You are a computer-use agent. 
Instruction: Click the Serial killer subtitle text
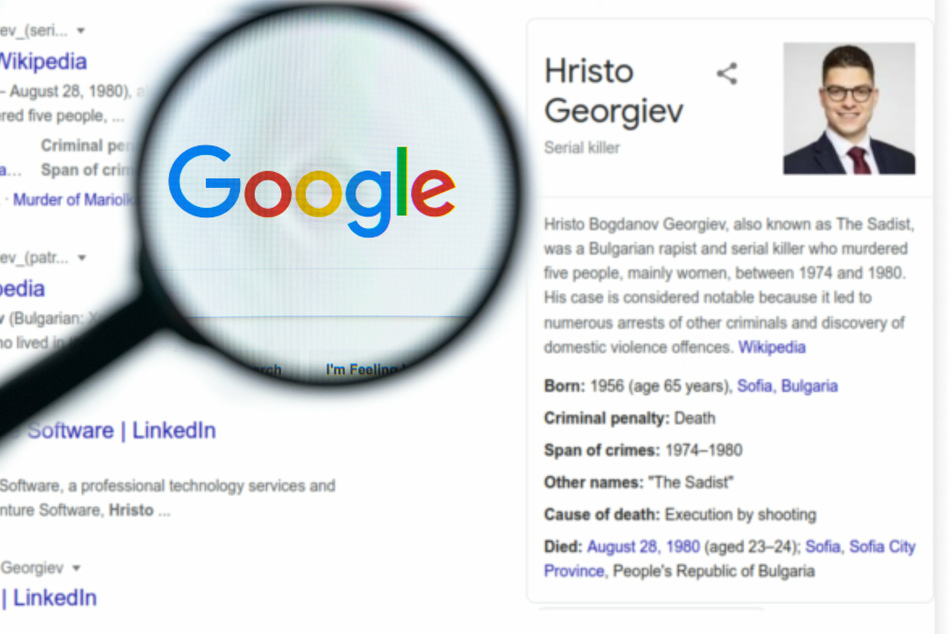[x=582, y=148]
